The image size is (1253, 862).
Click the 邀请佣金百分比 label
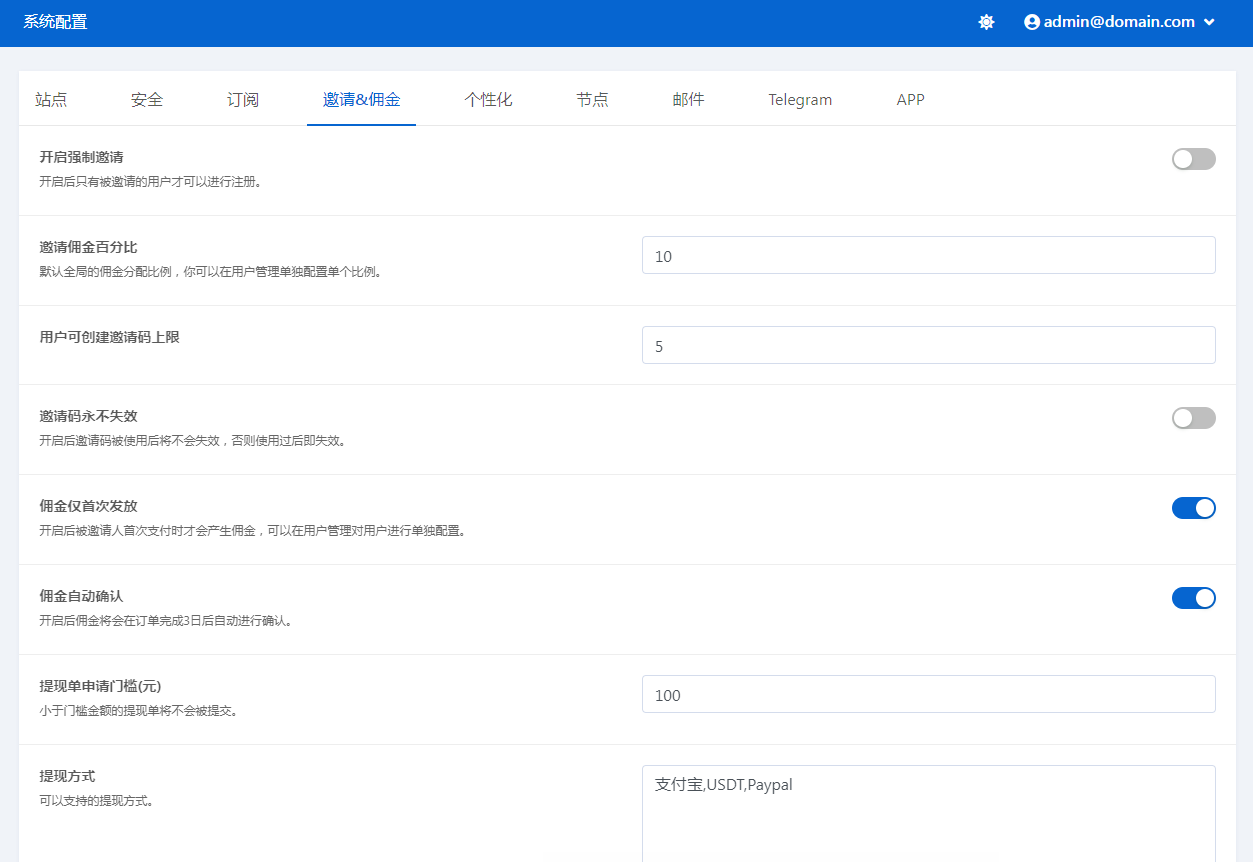(88, 247)
